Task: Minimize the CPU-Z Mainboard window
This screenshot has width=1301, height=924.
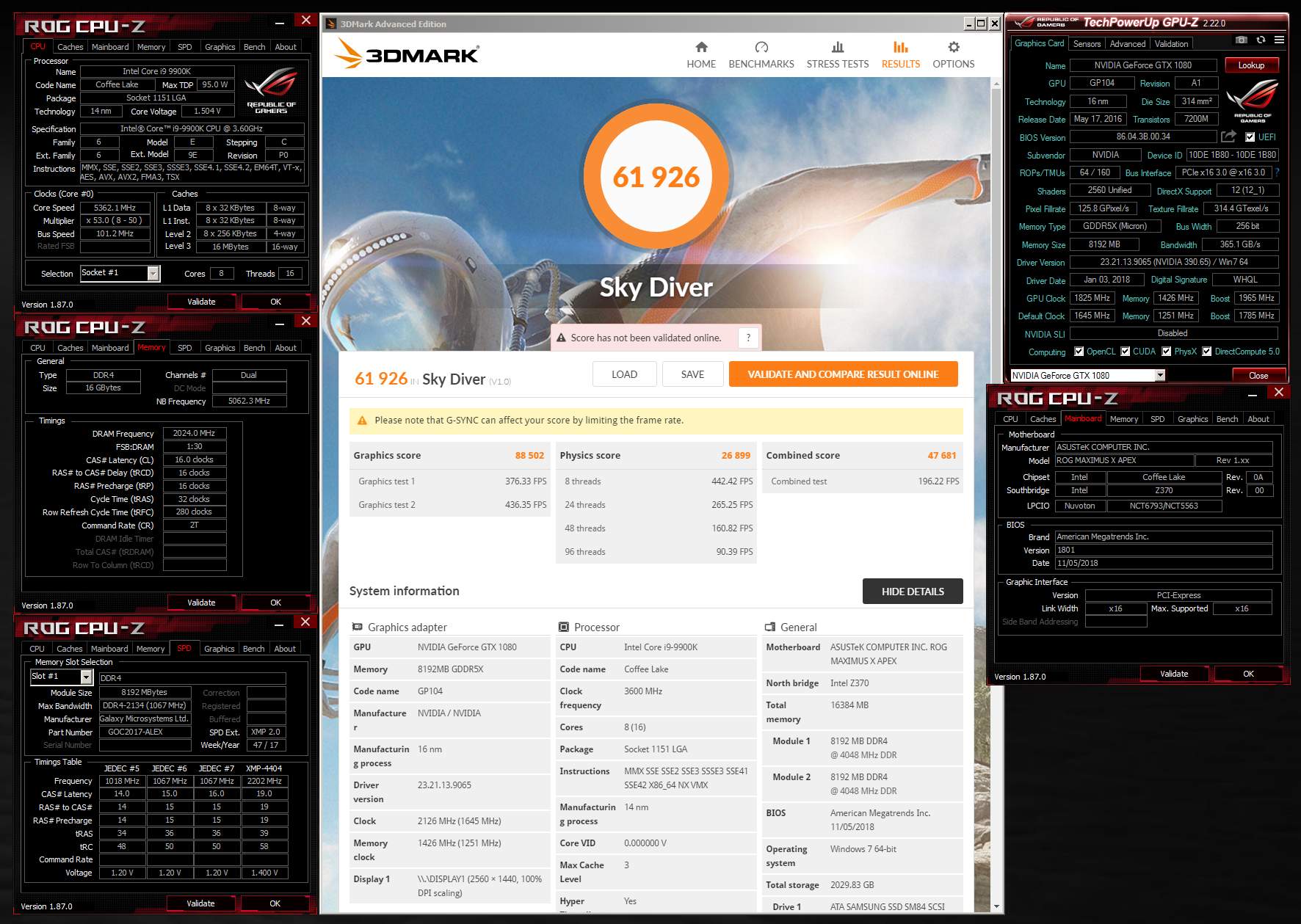Action: click(x=1253, y=396)
